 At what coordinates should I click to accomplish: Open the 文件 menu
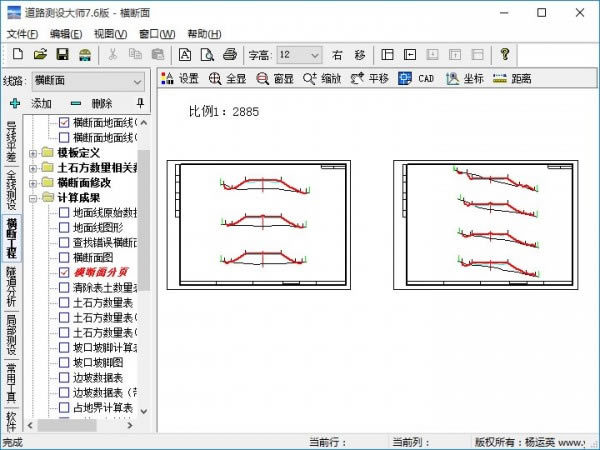coord(21,33)
